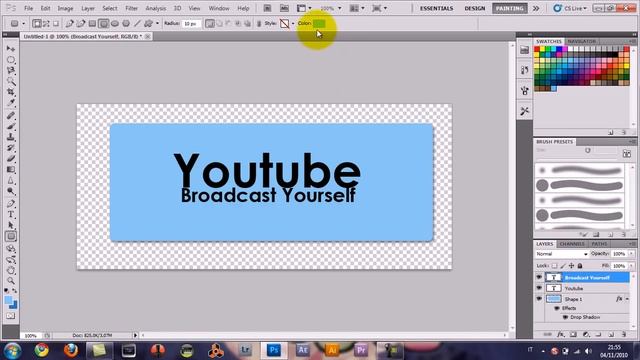Open the Style picker dropdown arrow
The height and width of the screenshot is (360, 640).
pos(293,24)
